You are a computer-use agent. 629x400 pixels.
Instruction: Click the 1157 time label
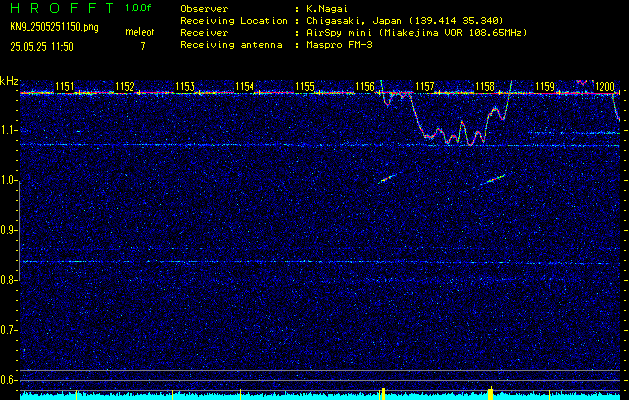click(425, 86)
